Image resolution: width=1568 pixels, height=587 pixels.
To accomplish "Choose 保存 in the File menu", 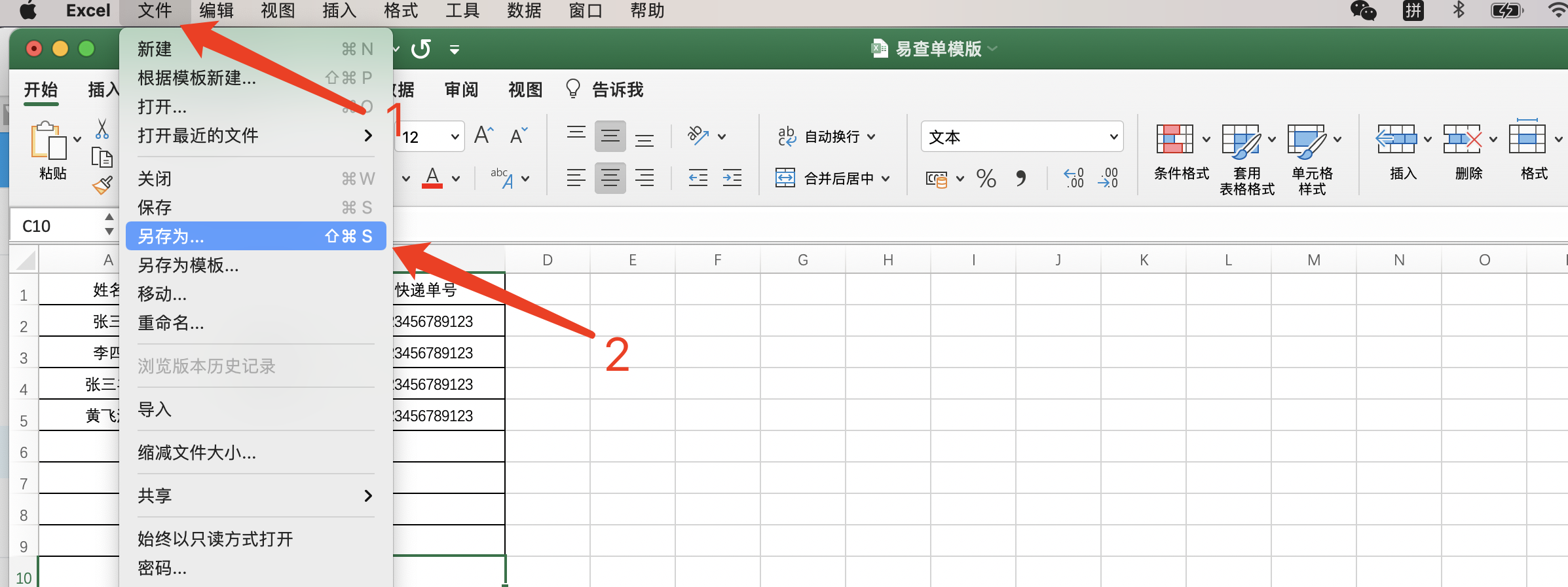I will [x=255, y=207].
